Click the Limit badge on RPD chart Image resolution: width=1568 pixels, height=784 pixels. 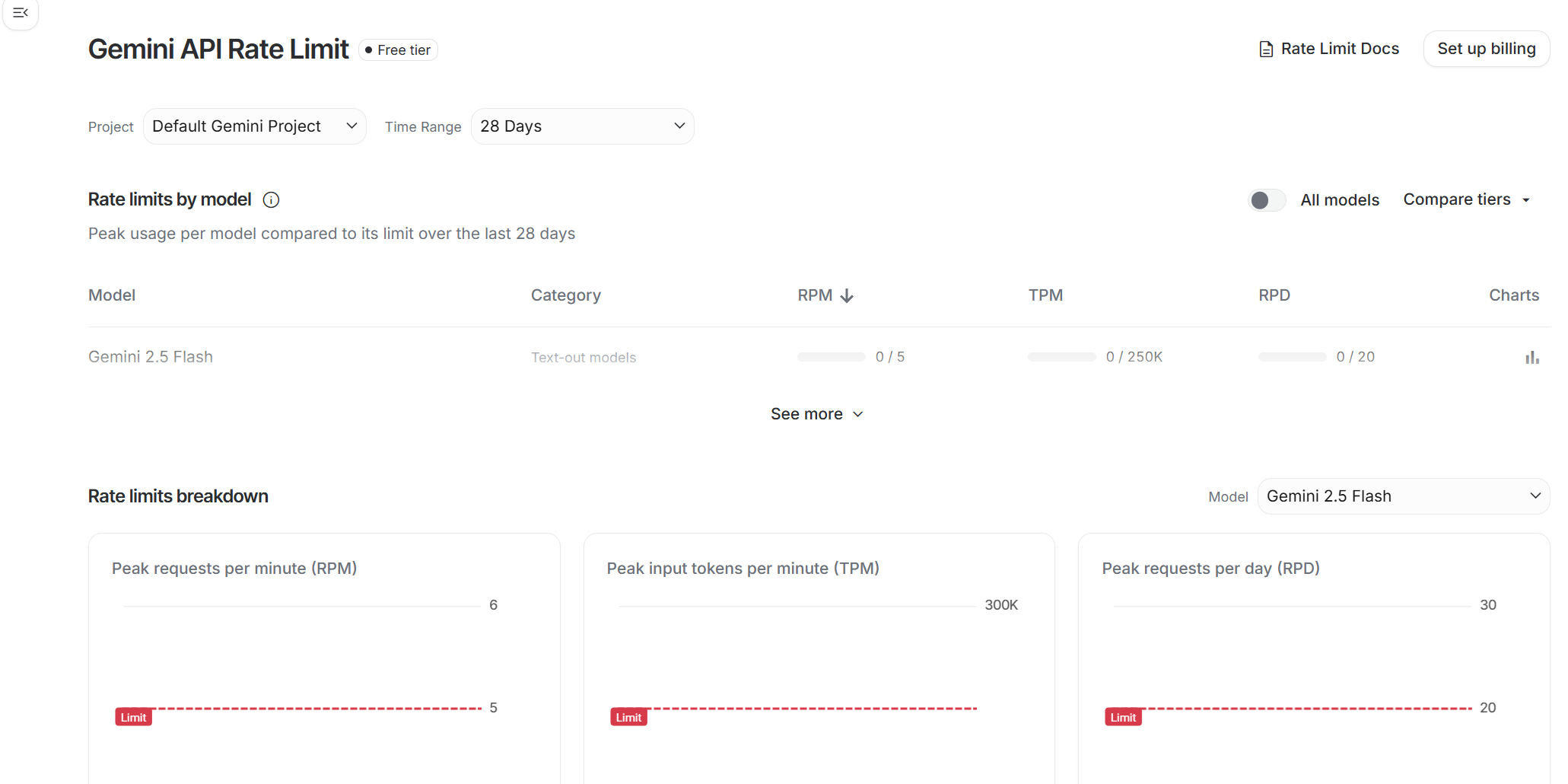pyautogui.click(x=1123, y=717)
